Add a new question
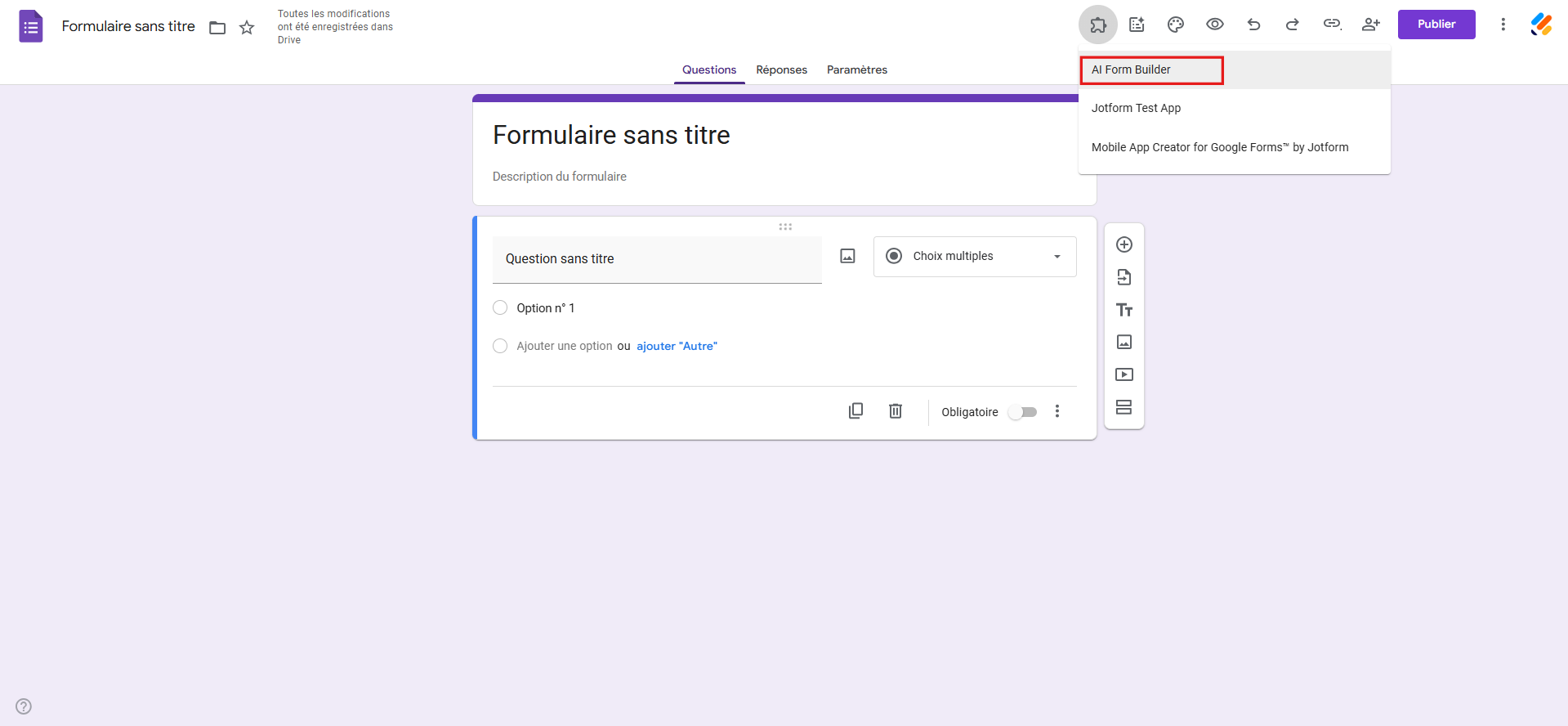The width and height of the screenshot is (1568, 726). [x=1124, y=244]
